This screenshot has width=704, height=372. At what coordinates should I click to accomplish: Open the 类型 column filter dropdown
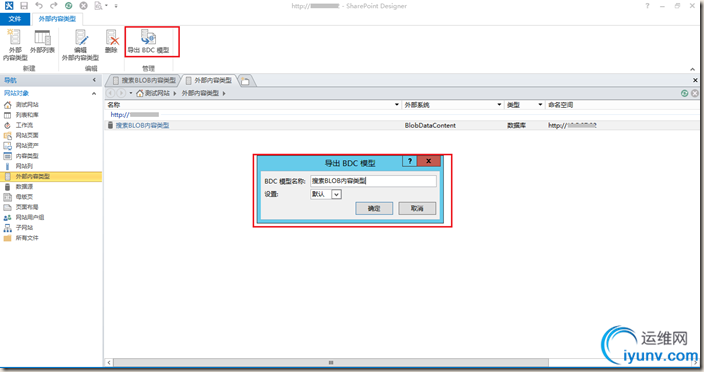[540, 105]
